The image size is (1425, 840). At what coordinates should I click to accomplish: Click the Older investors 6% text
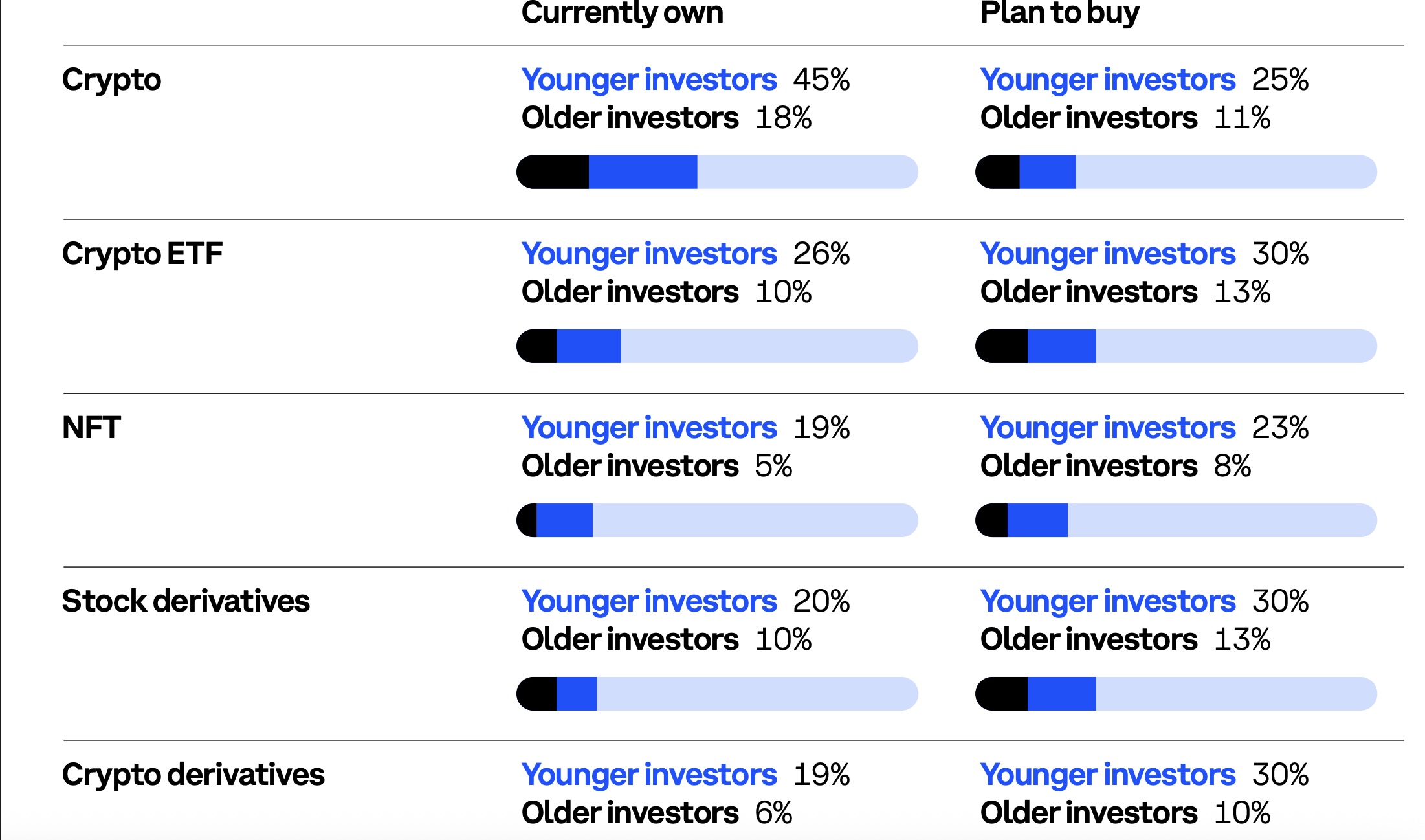pyautogui.click(x=657, y=813)
